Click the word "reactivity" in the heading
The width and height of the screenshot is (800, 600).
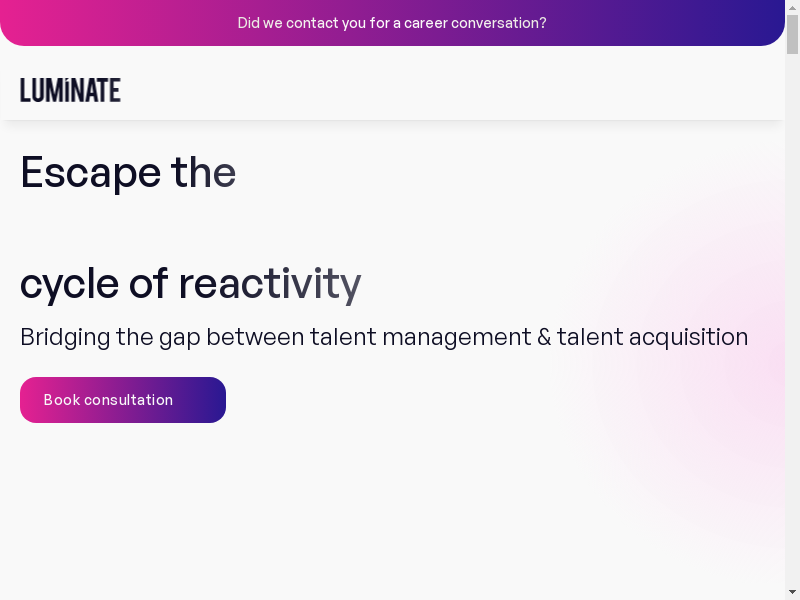270,284
